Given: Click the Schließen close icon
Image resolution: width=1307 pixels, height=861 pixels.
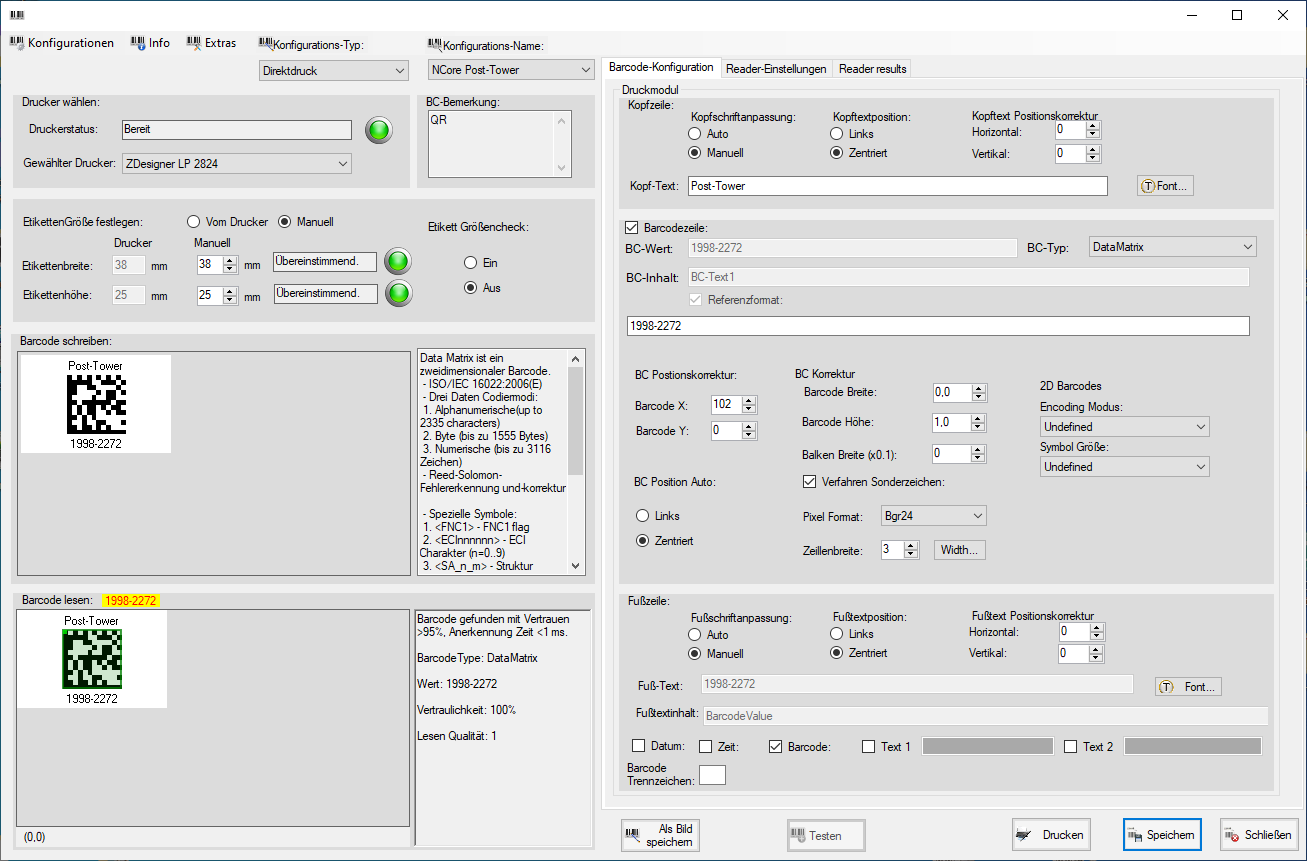Looking at the screenshot, I should [x=1232, y=835].
